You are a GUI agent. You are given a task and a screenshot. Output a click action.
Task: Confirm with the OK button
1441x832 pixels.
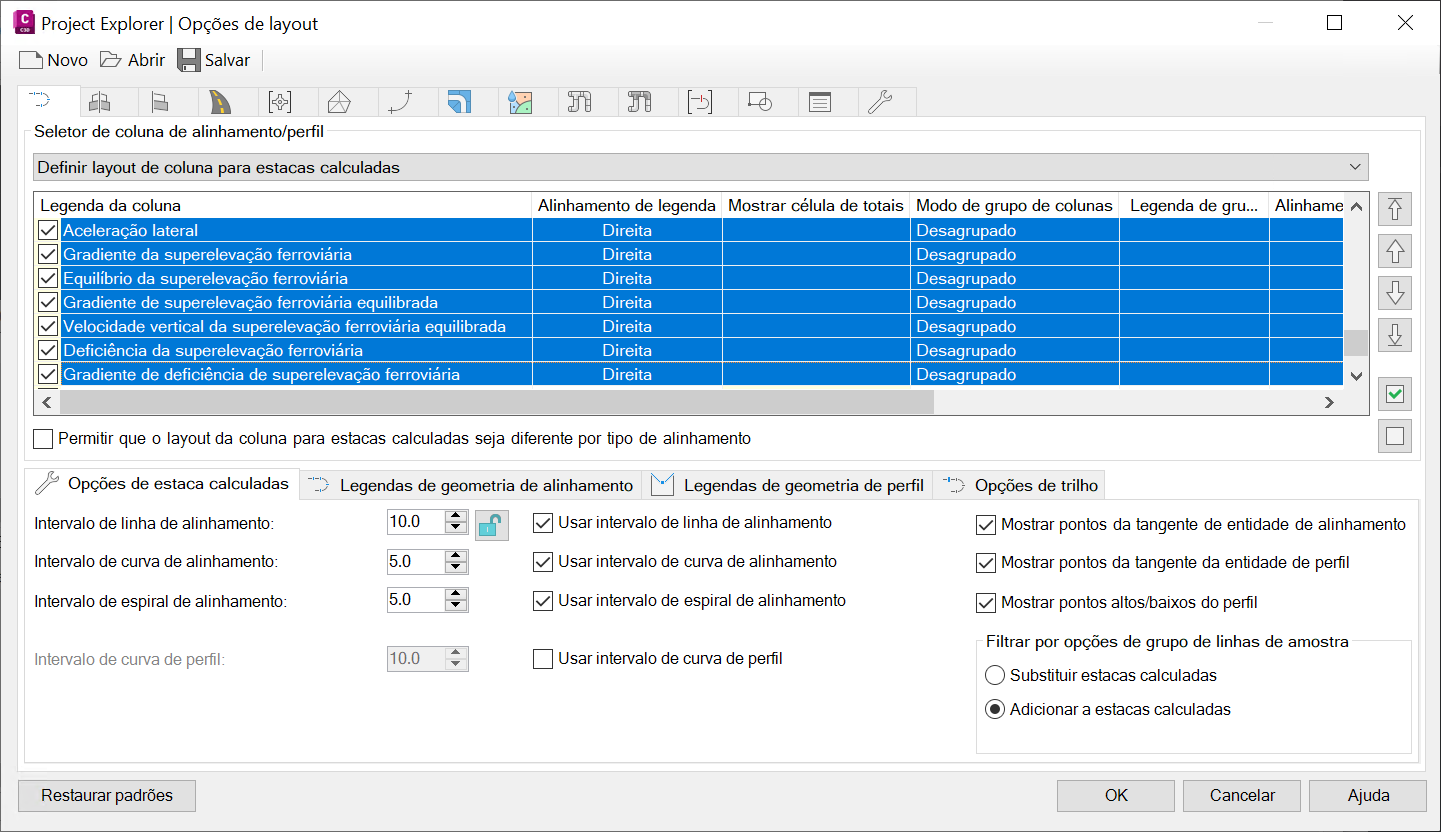(1116, 796)
